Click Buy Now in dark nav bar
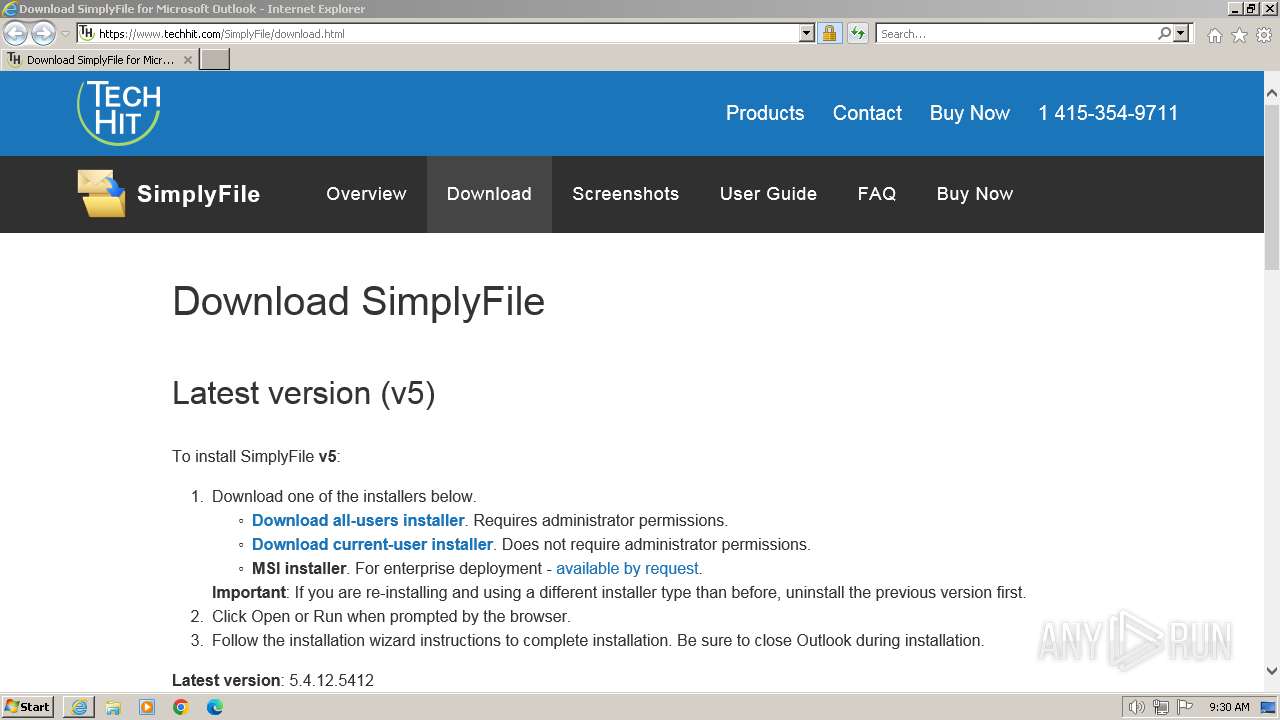The image size is (1280, 720). (x=975, y=194)
